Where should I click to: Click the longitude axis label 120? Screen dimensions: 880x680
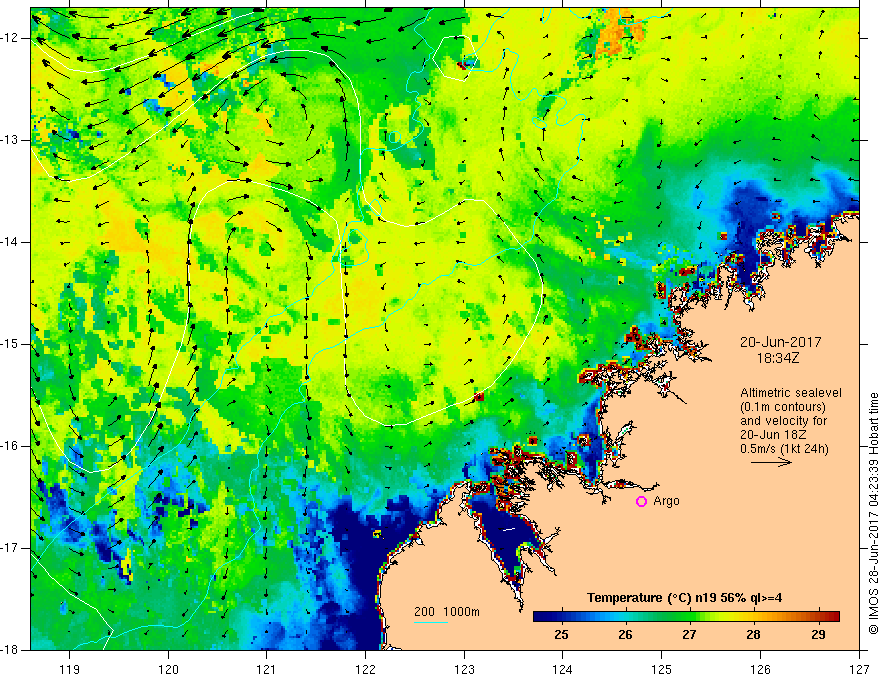[168, 669]
